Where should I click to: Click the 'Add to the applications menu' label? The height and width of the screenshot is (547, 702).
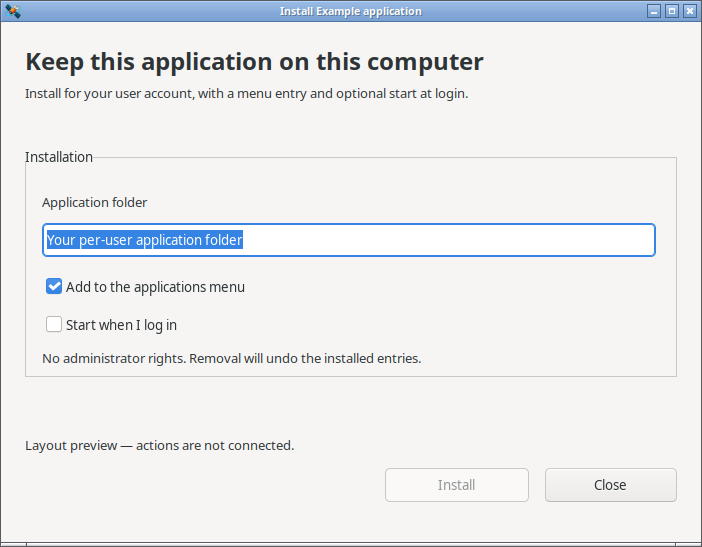point(155,287)
